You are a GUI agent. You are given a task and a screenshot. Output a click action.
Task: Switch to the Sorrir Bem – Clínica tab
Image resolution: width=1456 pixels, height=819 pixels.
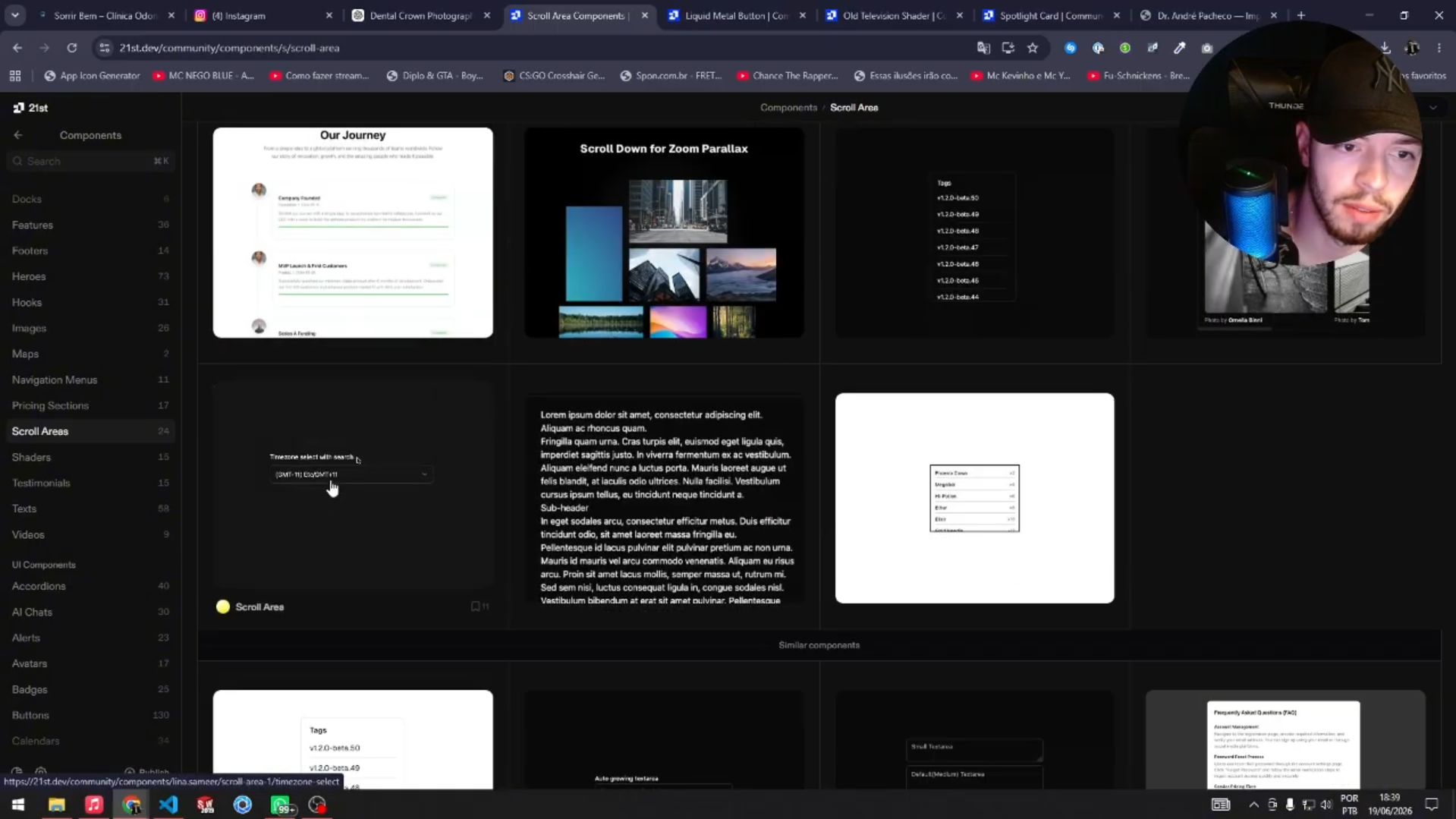(105, 15)
